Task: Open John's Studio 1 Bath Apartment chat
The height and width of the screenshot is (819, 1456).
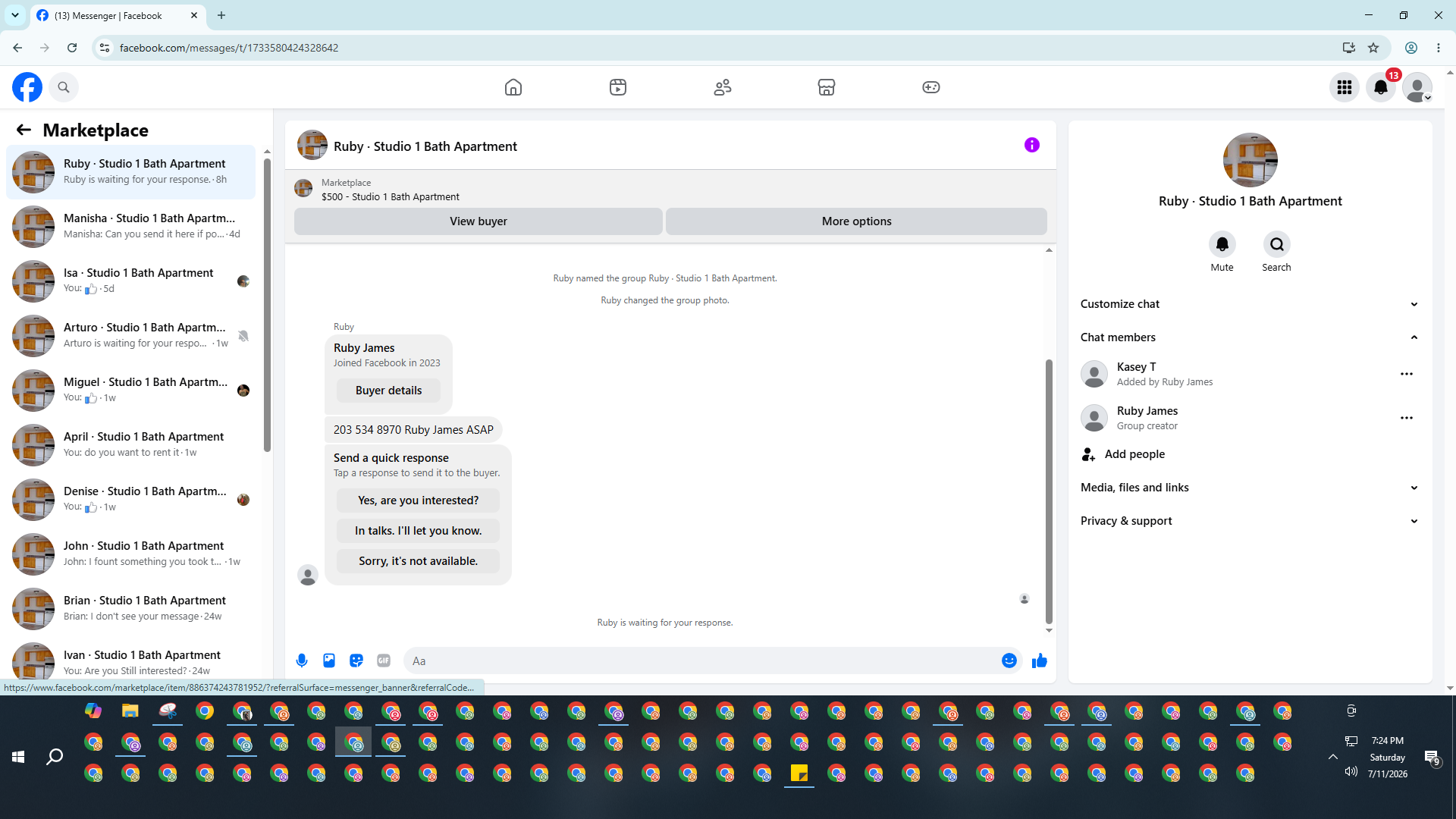Action: [130, 554]
